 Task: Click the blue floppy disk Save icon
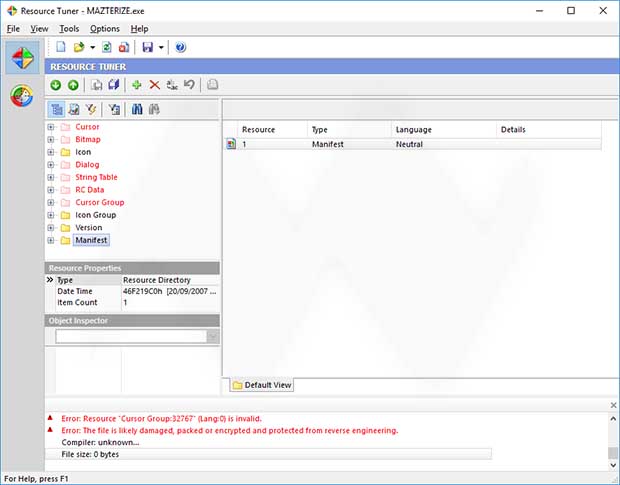coord(147,47)
